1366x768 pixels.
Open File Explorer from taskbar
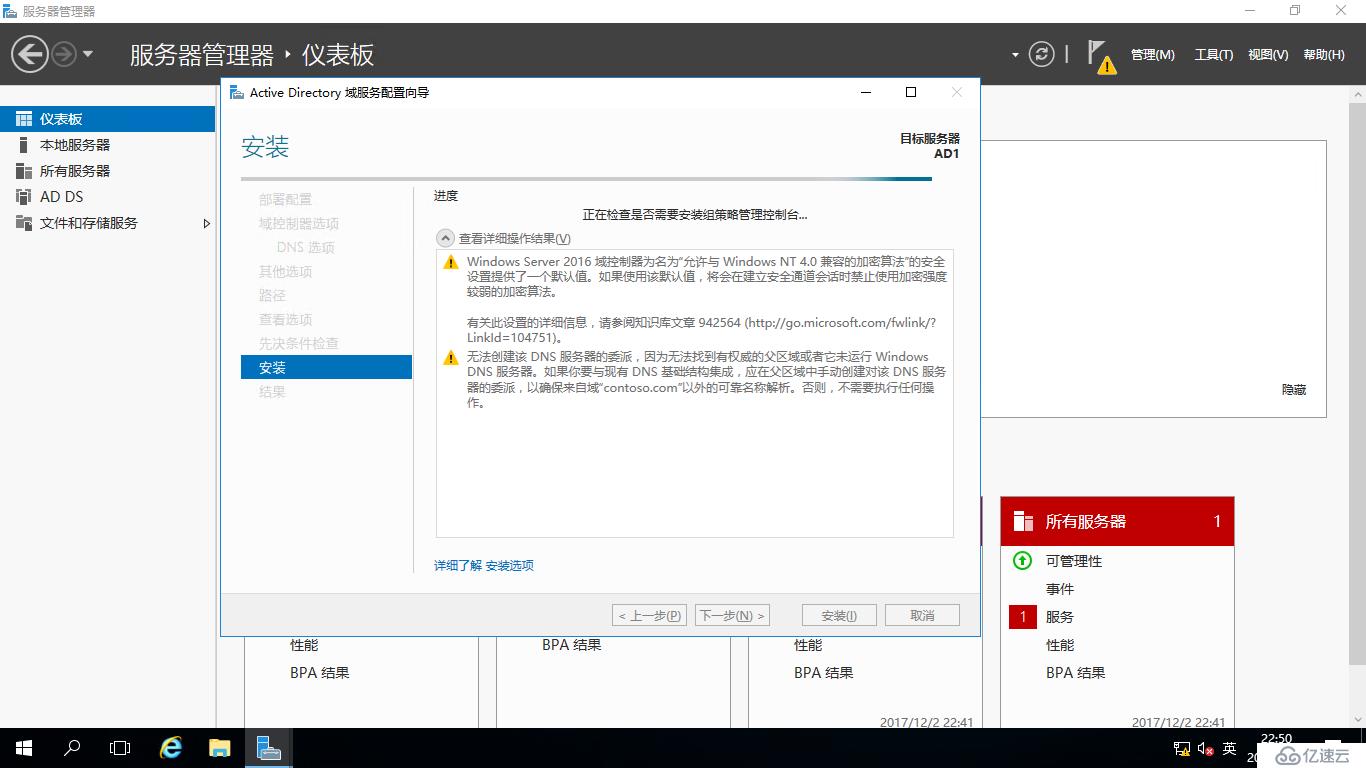tap(219, 748)
